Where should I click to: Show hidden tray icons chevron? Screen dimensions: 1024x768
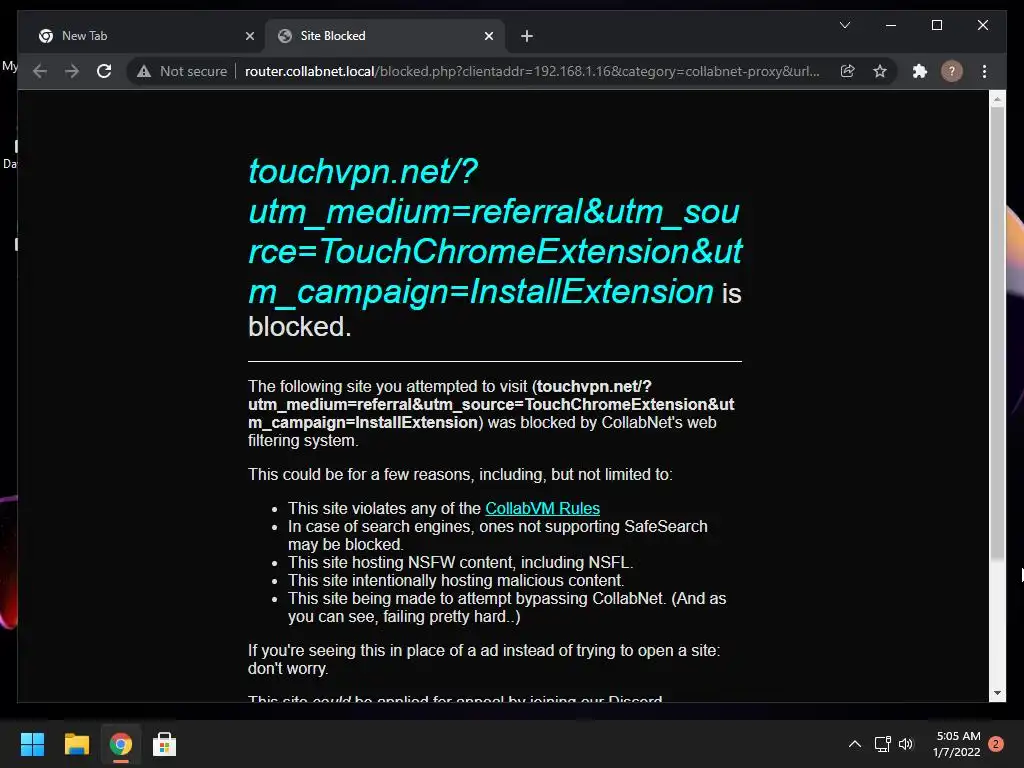[854, 744]
